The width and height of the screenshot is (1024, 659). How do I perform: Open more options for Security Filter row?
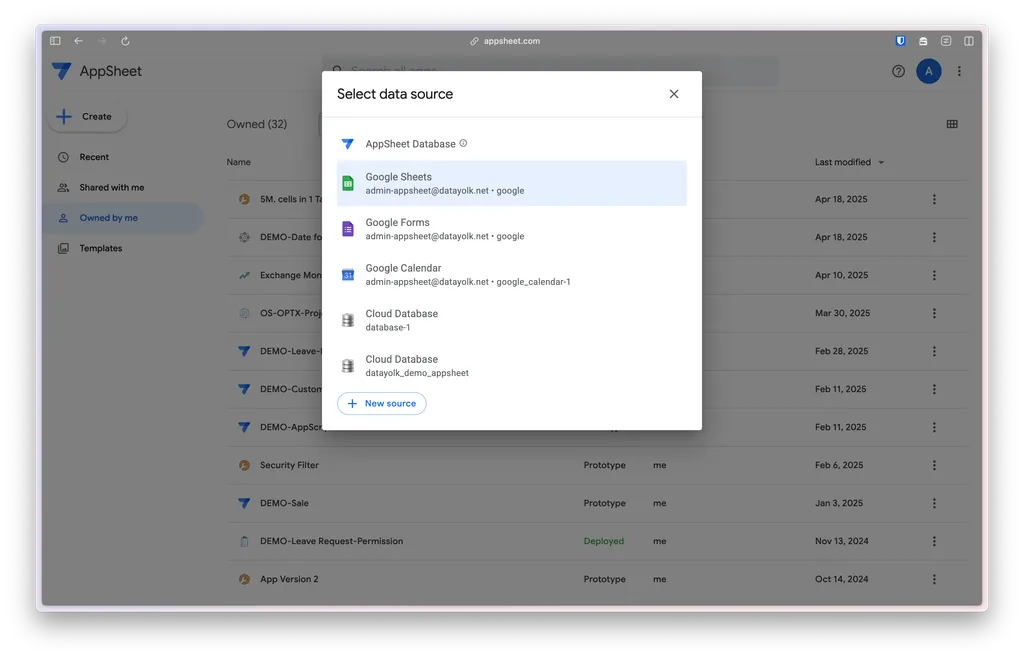[x=934, y=465]
